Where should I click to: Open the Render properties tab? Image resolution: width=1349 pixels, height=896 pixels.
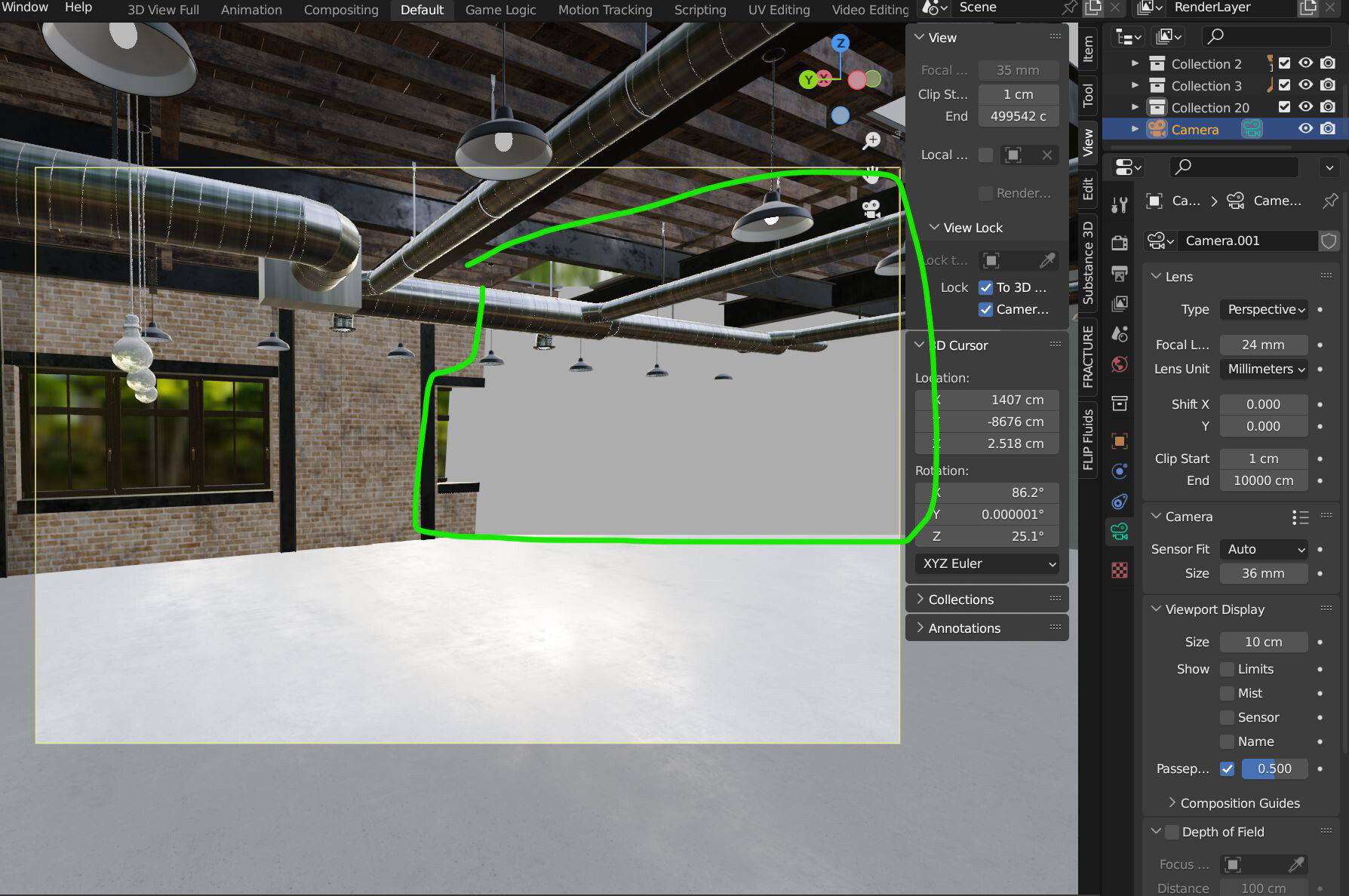coord(1119,241)
